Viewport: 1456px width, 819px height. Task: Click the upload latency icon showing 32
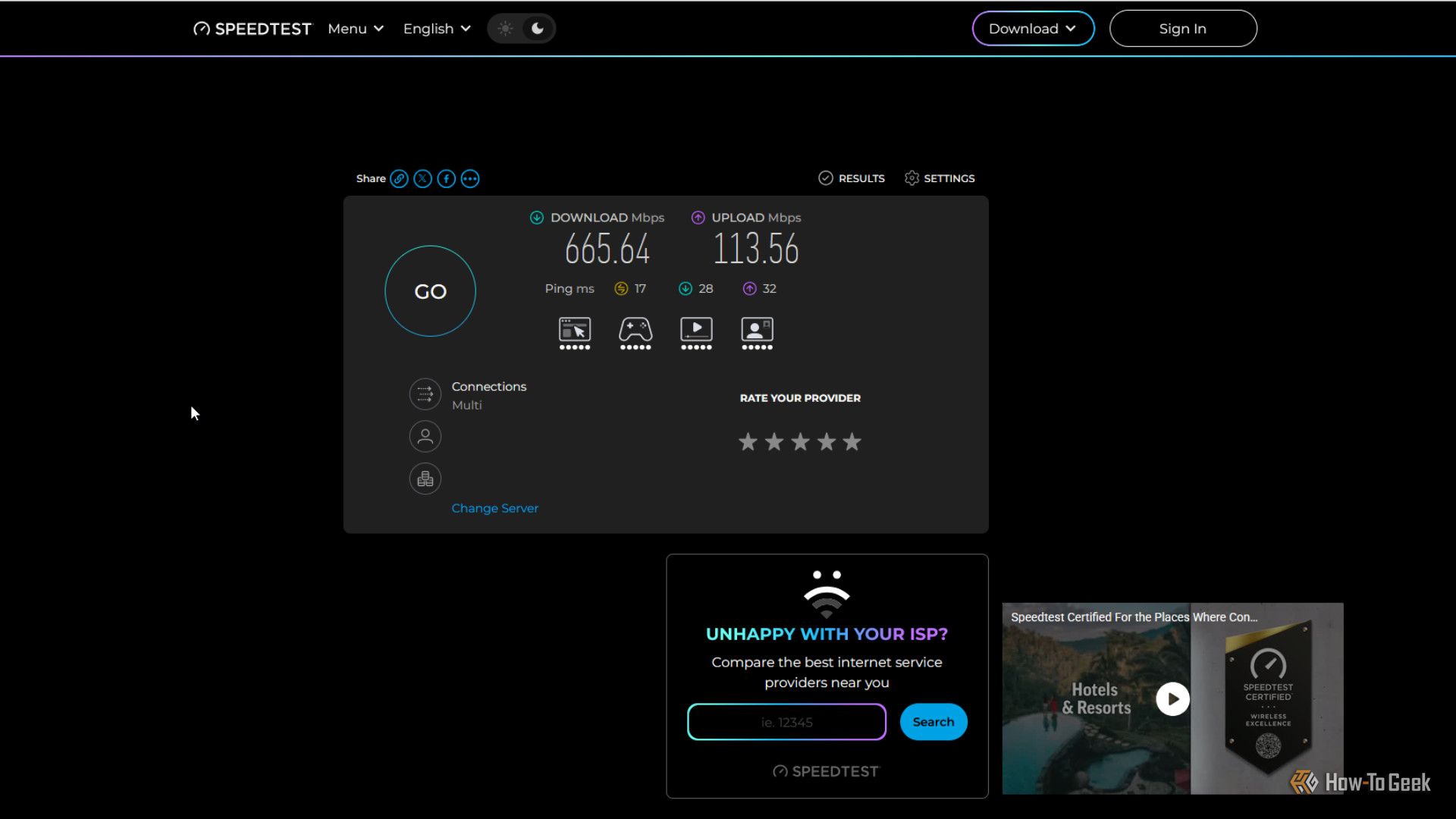pyautogui.click(x=749, y=289)
